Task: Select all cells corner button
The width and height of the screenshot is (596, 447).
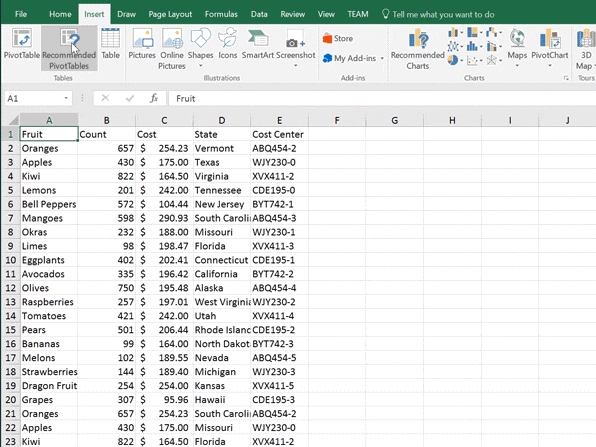Action: click(10, 120)
